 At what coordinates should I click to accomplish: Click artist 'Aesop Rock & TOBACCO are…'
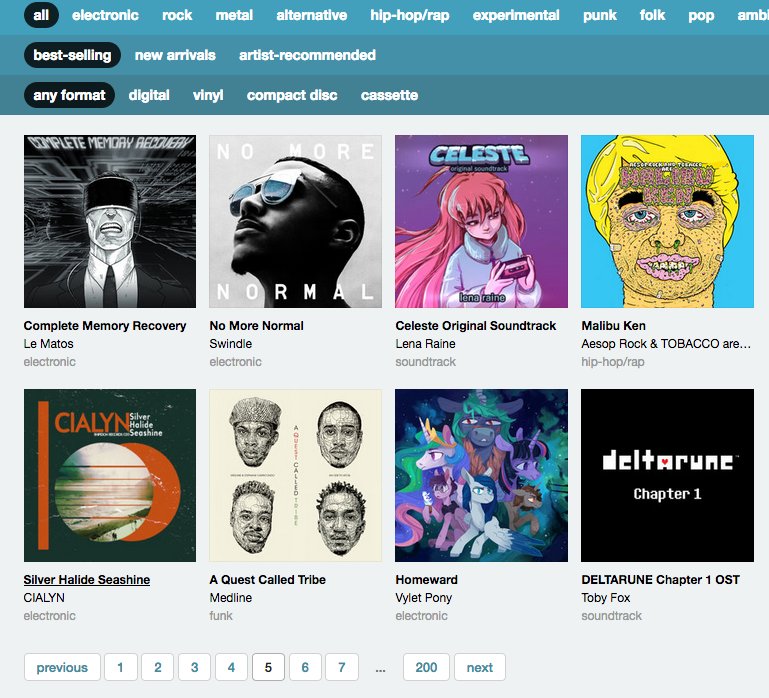point(666,344)
